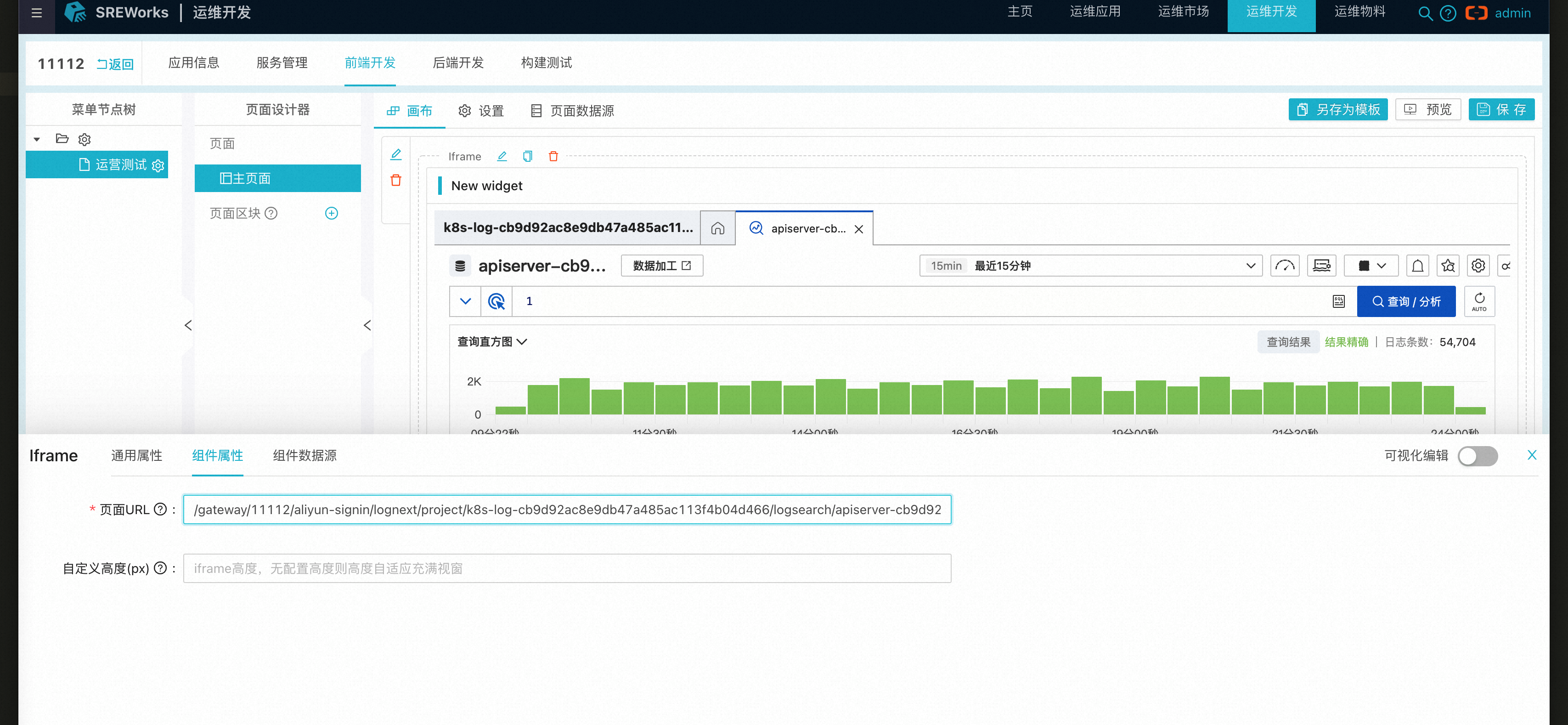Select 运营测试 menu node

pyautogui.click(x=97, y=165)
